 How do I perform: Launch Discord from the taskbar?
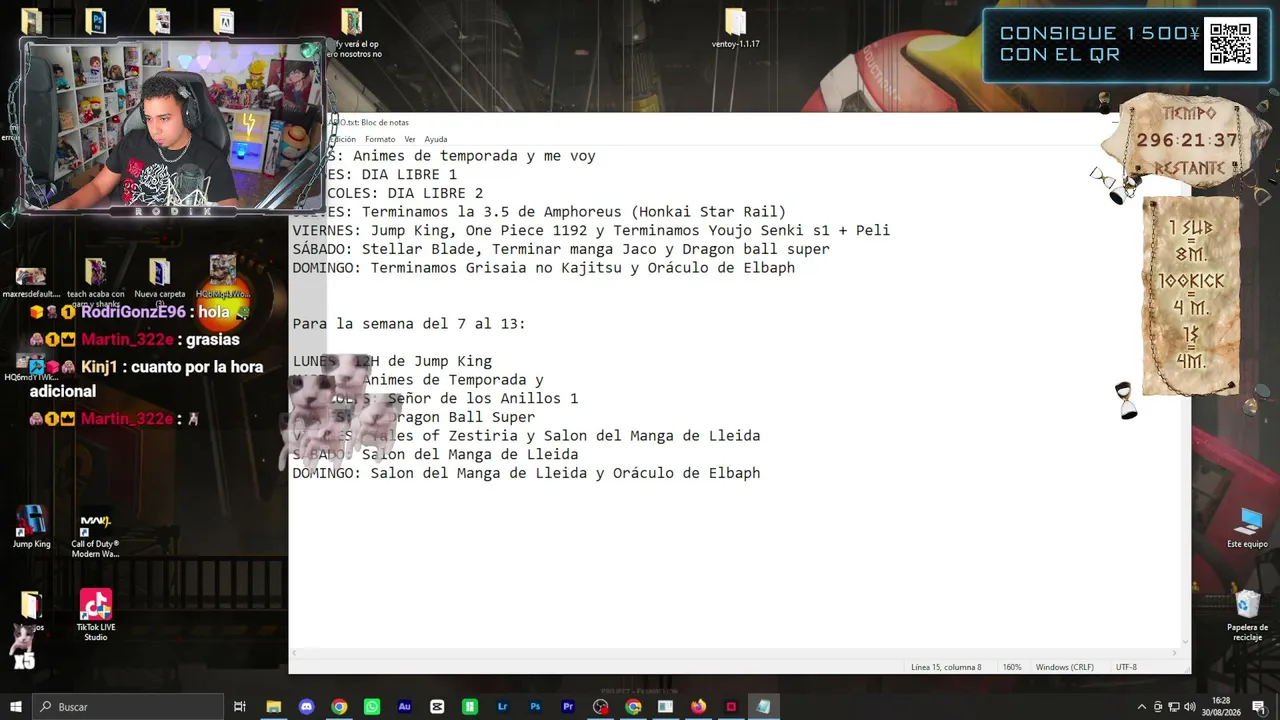coord(306,707)
